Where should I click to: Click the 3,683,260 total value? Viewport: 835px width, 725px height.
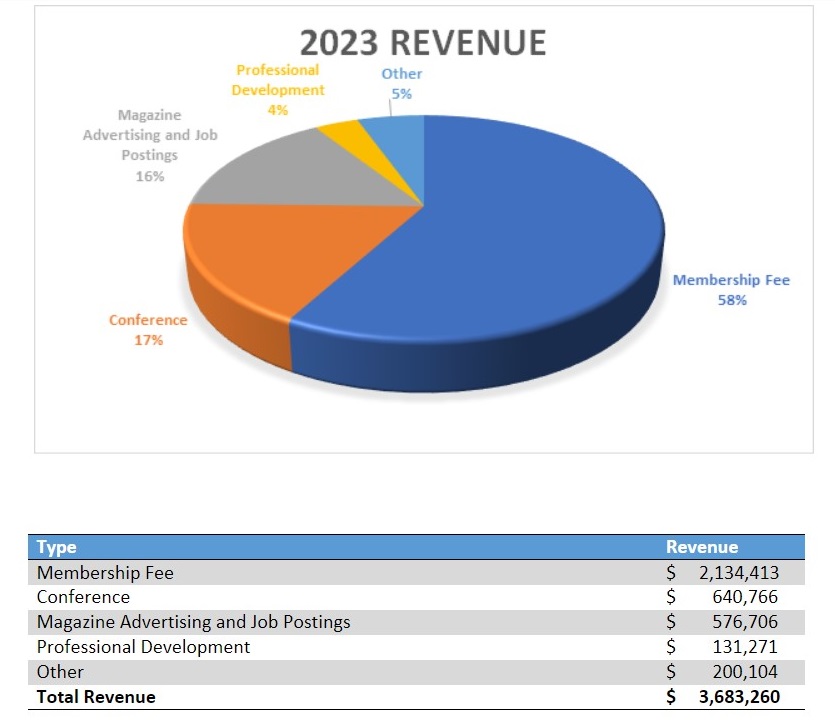click(739, 697)
